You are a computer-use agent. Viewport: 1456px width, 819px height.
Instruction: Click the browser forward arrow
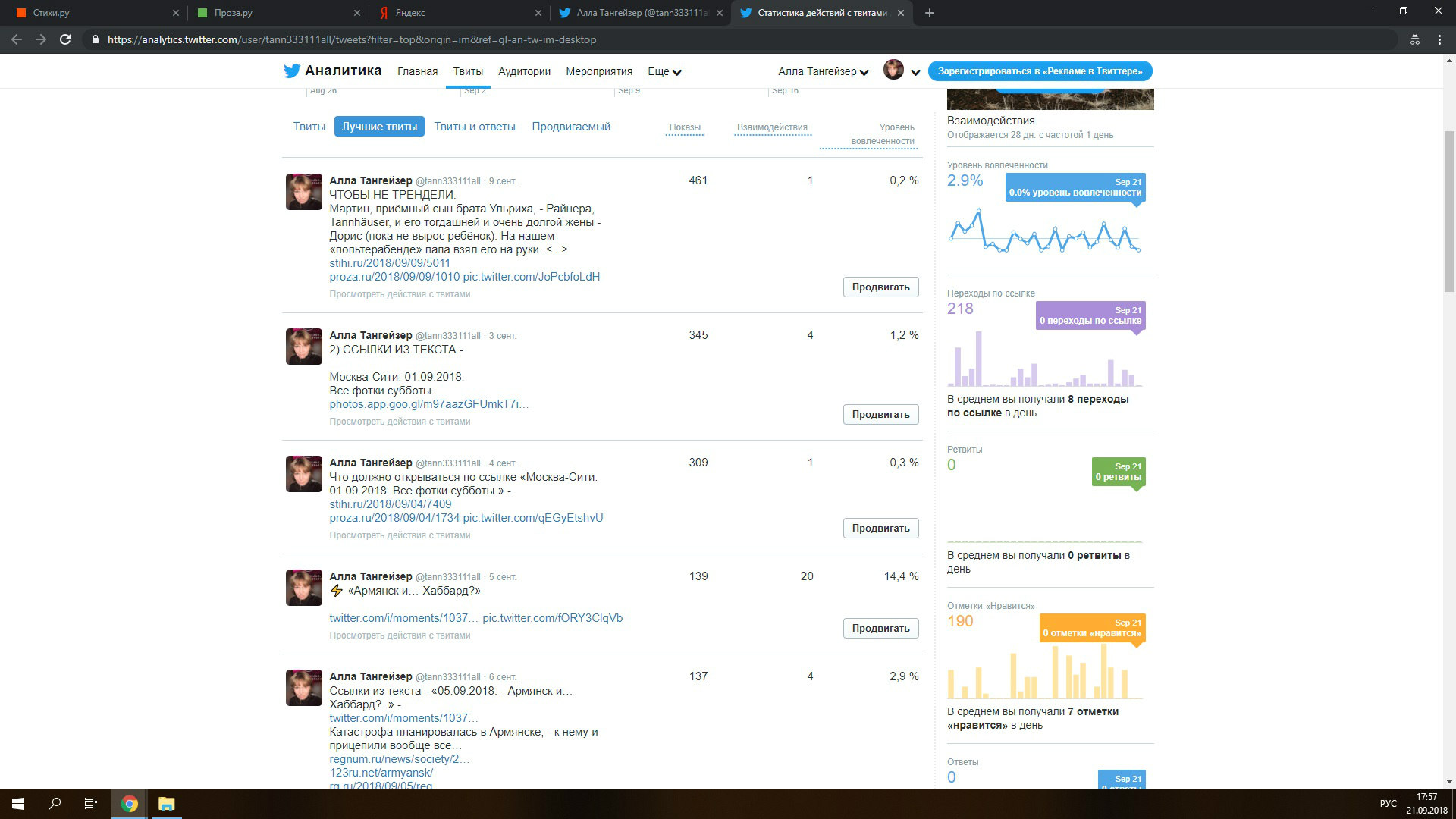coord(41,39)
